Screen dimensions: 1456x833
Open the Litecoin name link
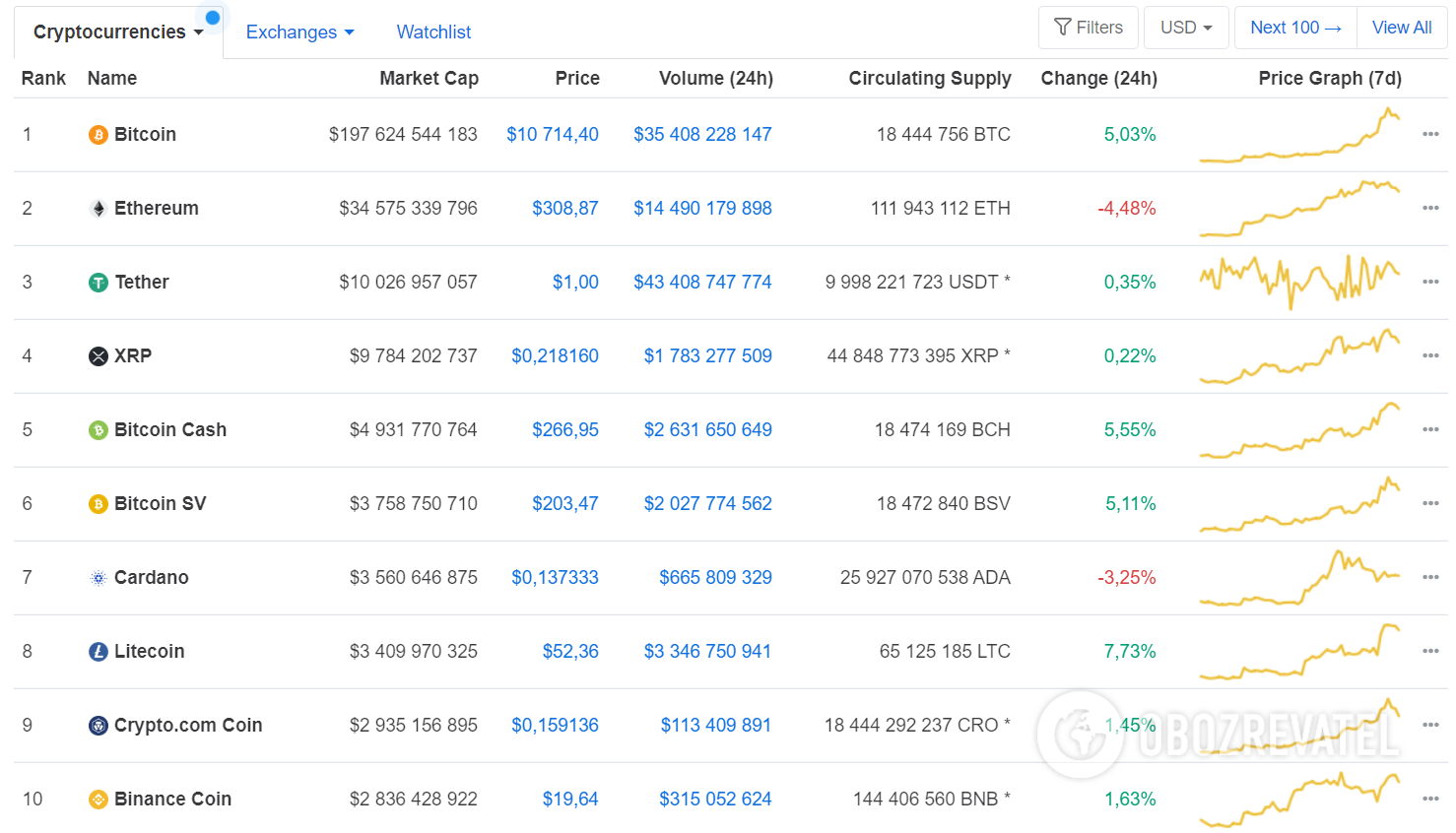pyautogui.click(x=149, y=651)
